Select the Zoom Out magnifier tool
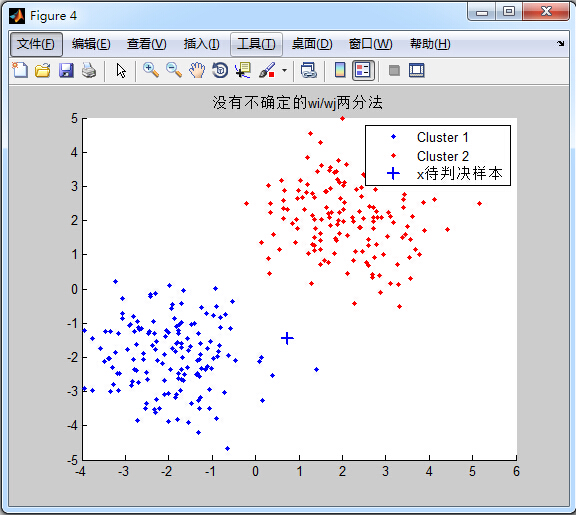 coord(174,70)
